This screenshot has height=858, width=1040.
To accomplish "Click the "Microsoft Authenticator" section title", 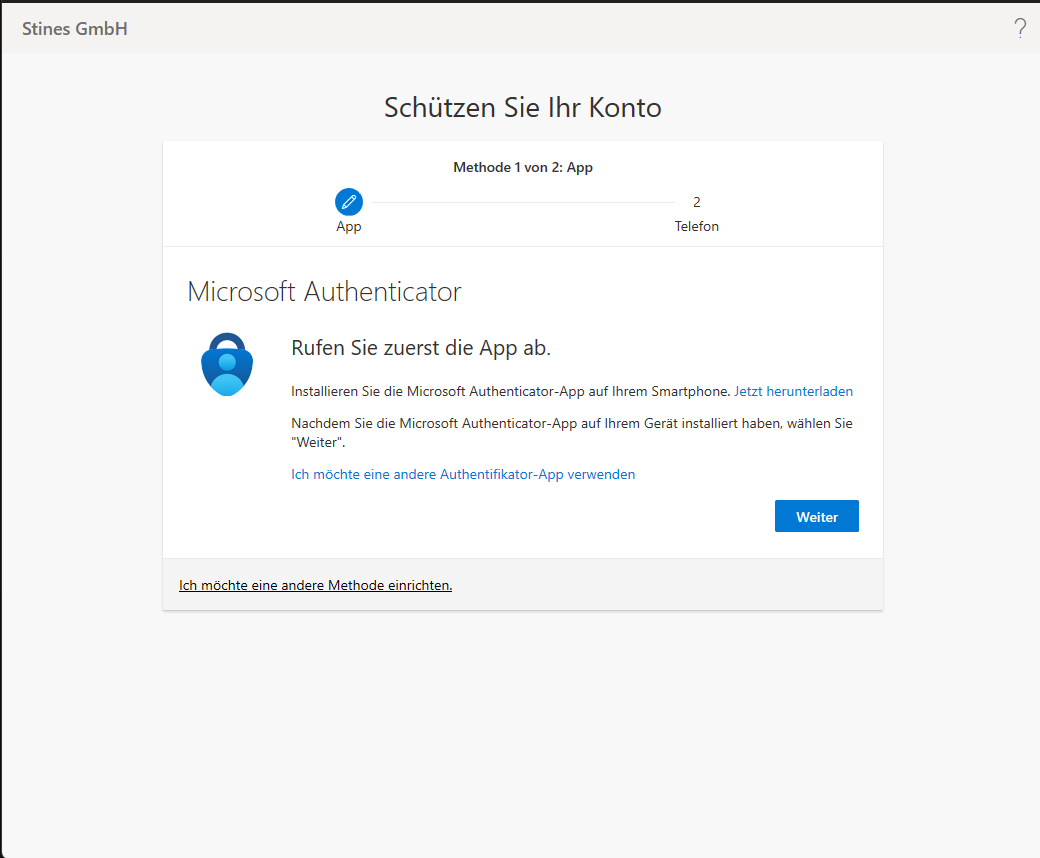I will click(324, 292).
